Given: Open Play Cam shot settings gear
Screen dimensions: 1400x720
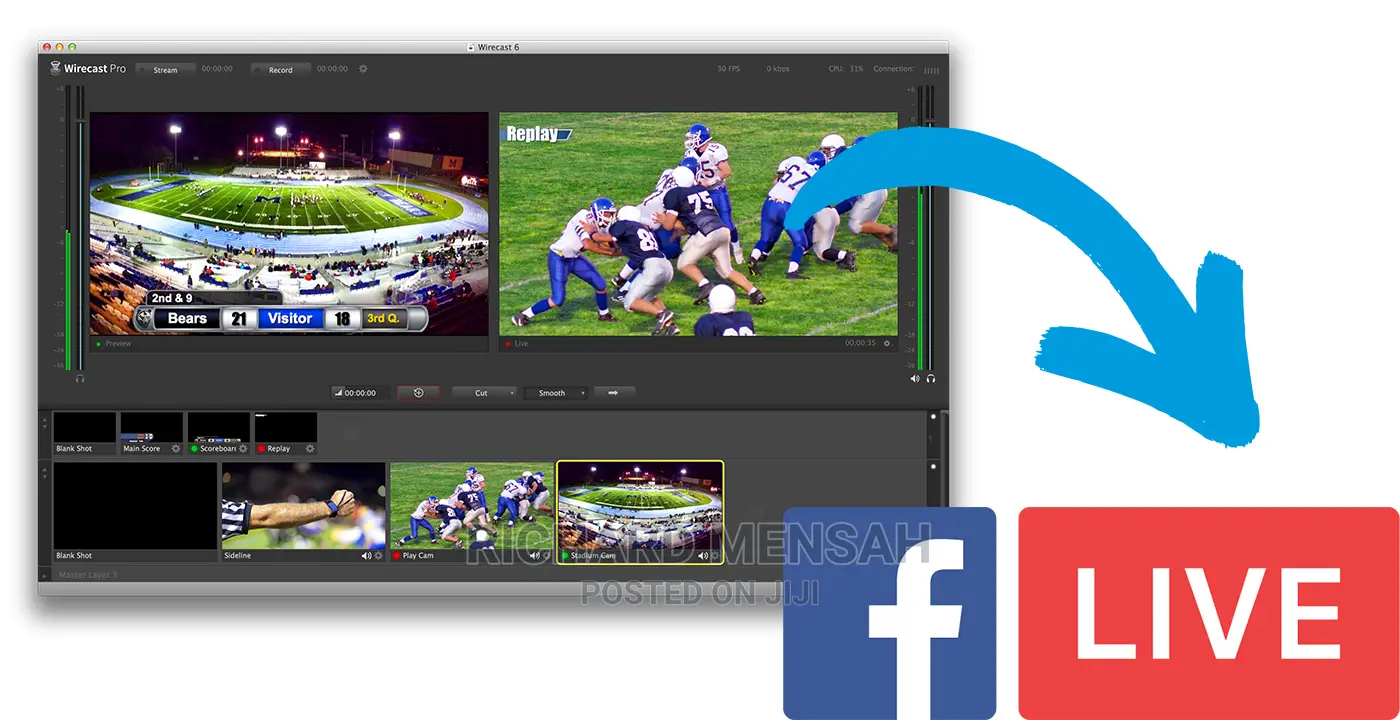Looking at the screenshot, I should click(x=547, y=556).
